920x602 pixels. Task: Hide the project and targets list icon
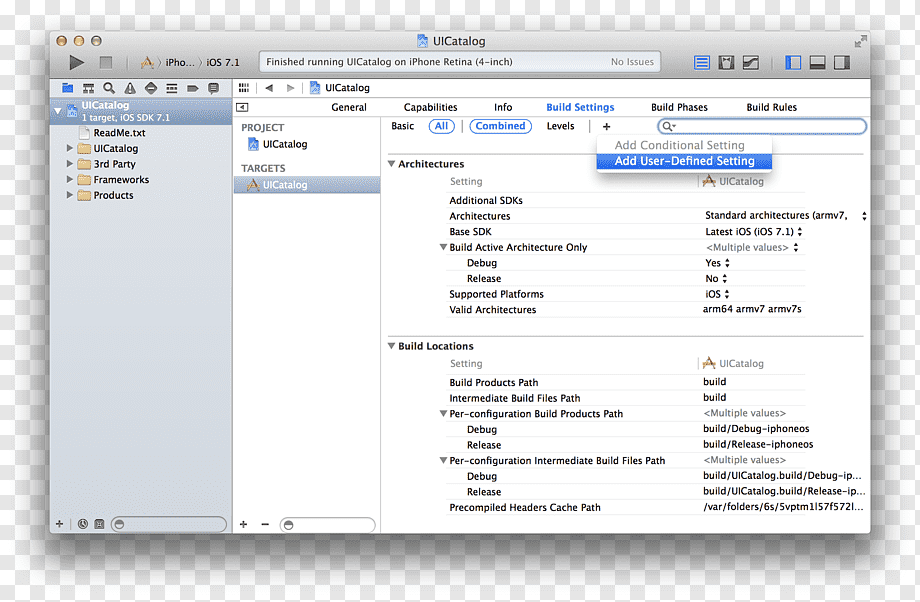[242, 107]
